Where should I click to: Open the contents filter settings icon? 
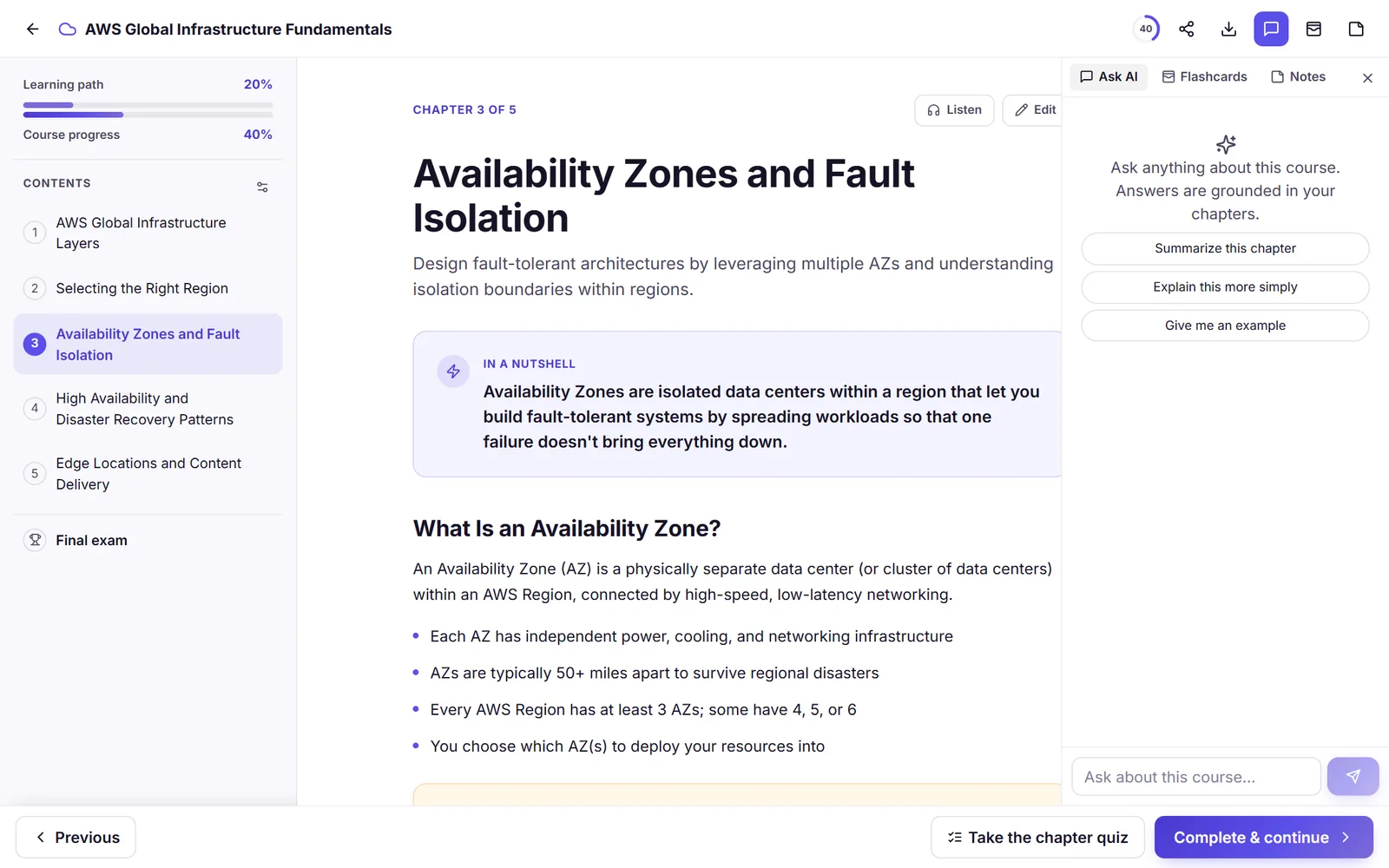(x=262, y=187)
